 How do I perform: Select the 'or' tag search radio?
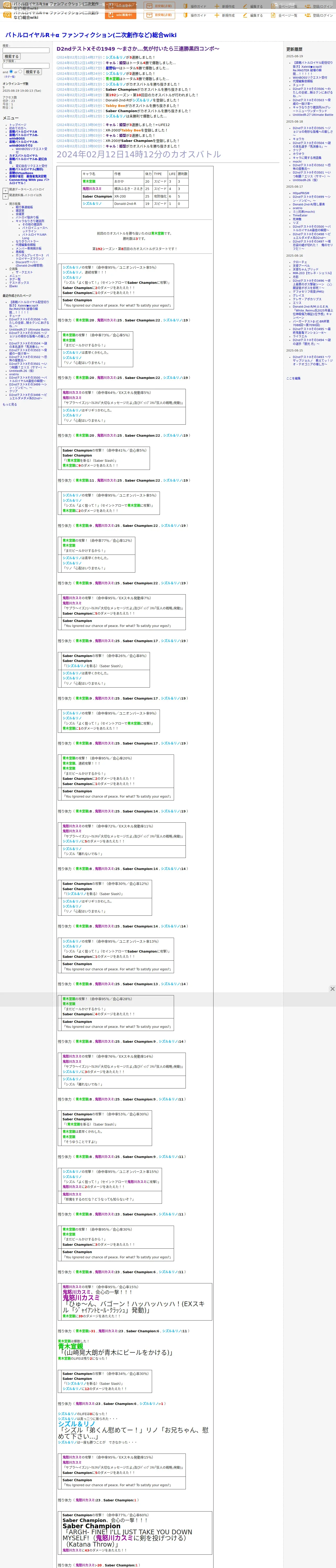(x=20, y=72)
